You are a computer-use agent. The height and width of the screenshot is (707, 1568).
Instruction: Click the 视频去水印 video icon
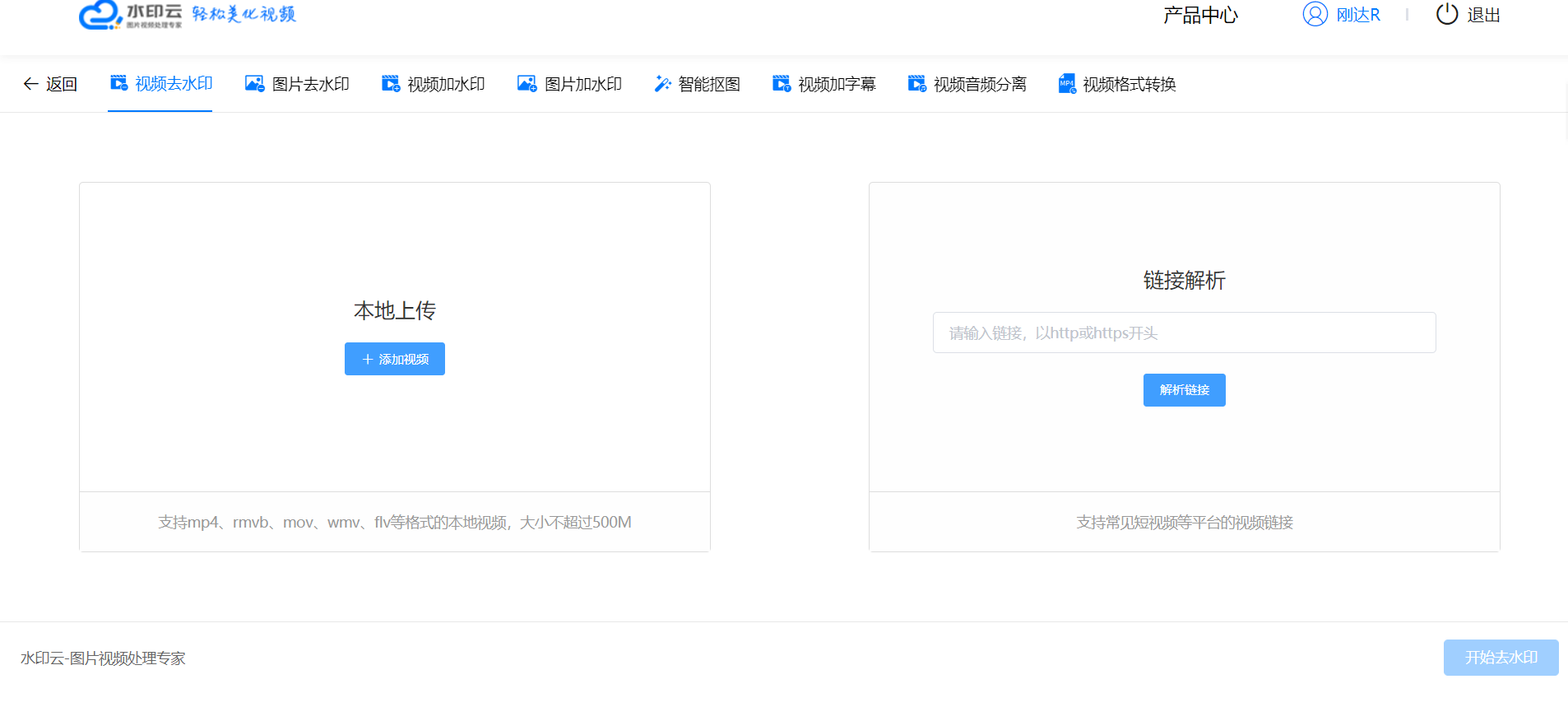pos(119,83)
